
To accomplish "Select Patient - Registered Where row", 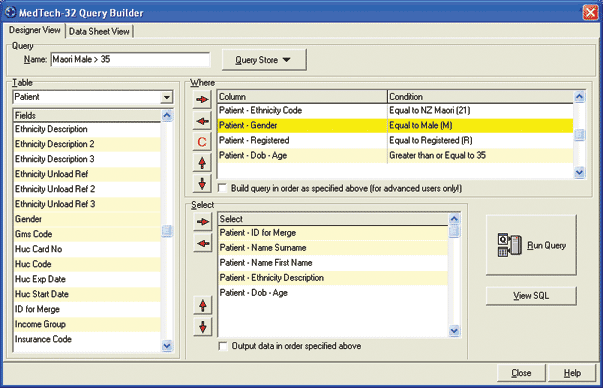I will (x=395, y=141).
